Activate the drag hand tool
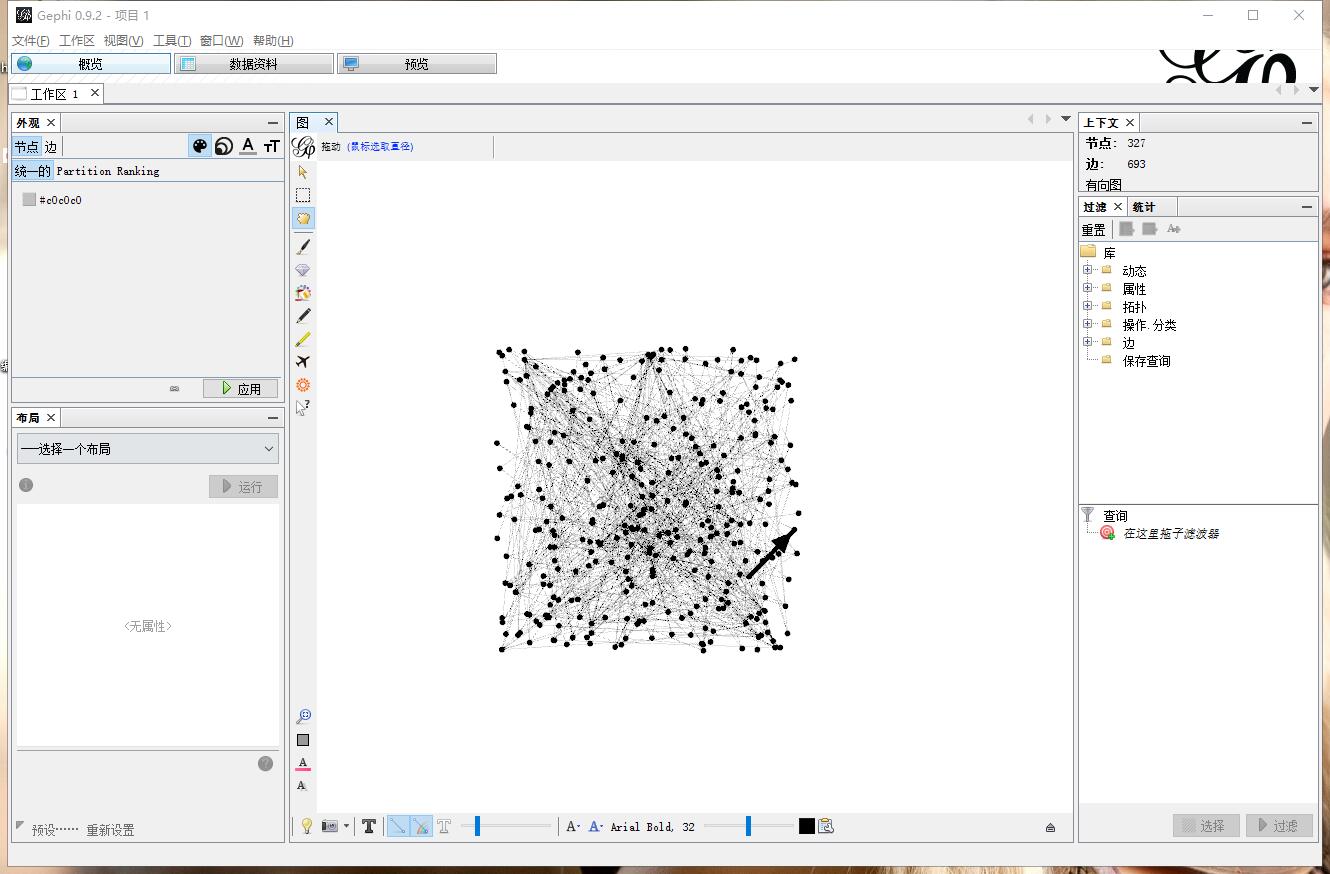The width and height of the screenshot is (1330, 874). pyautogui.click(x=303, y=218)
